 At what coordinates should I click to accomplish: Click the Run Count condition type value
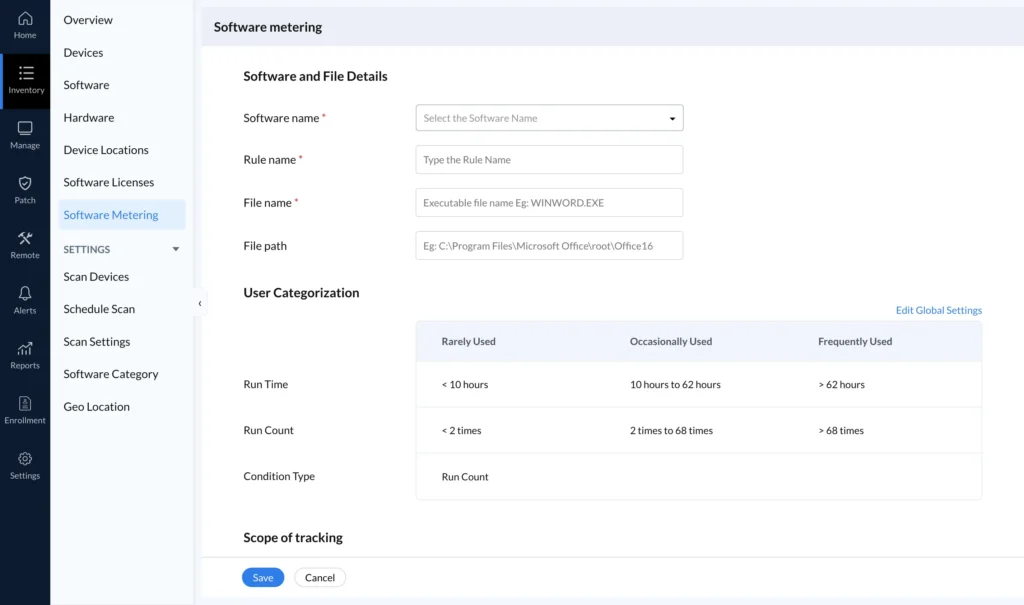(465, 477)
